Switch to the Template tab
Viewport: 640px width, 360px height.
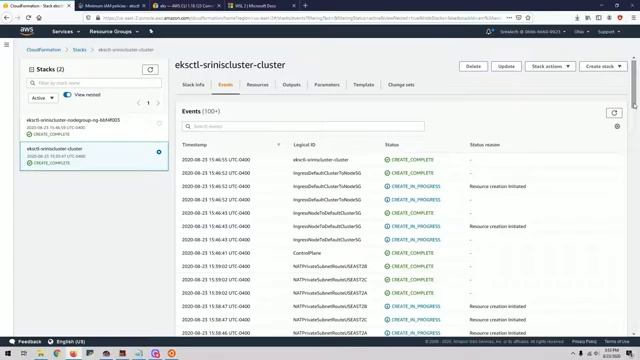(364, 85)
